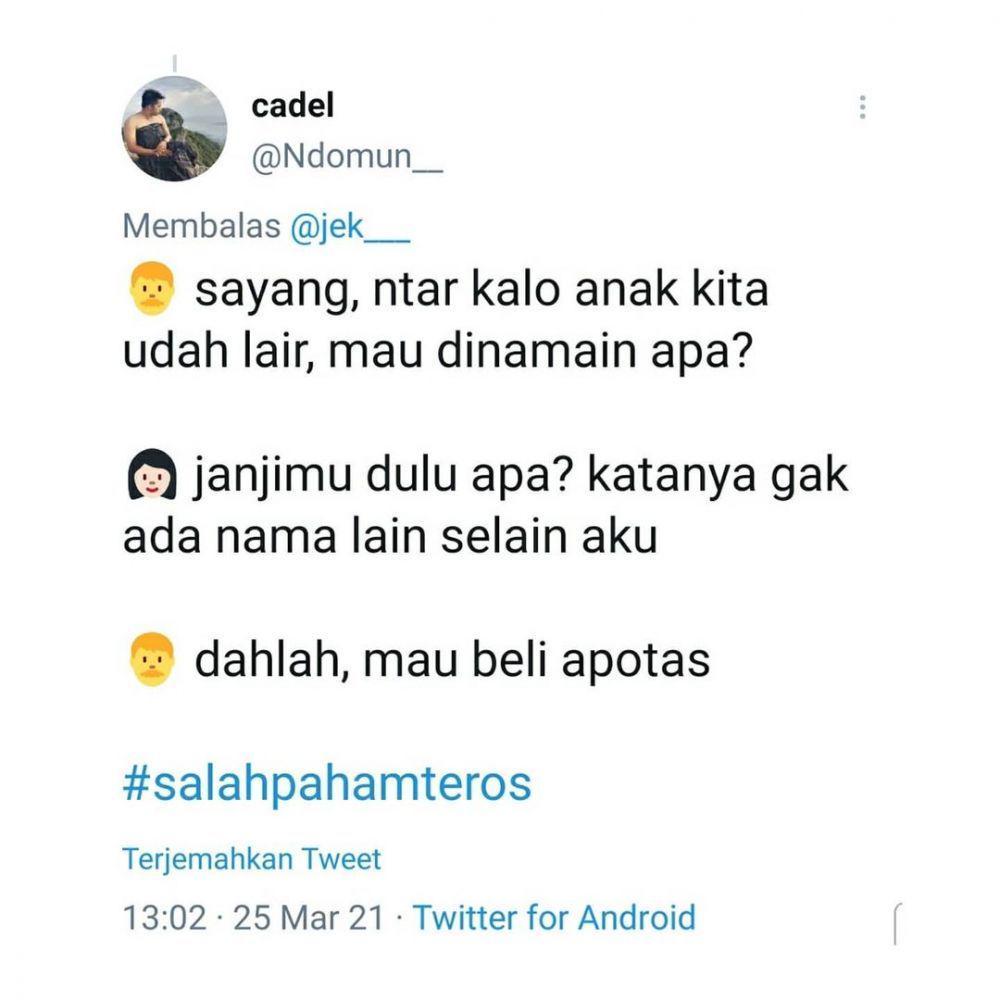Click the man emoji before 'sayang'

[152, 288]
